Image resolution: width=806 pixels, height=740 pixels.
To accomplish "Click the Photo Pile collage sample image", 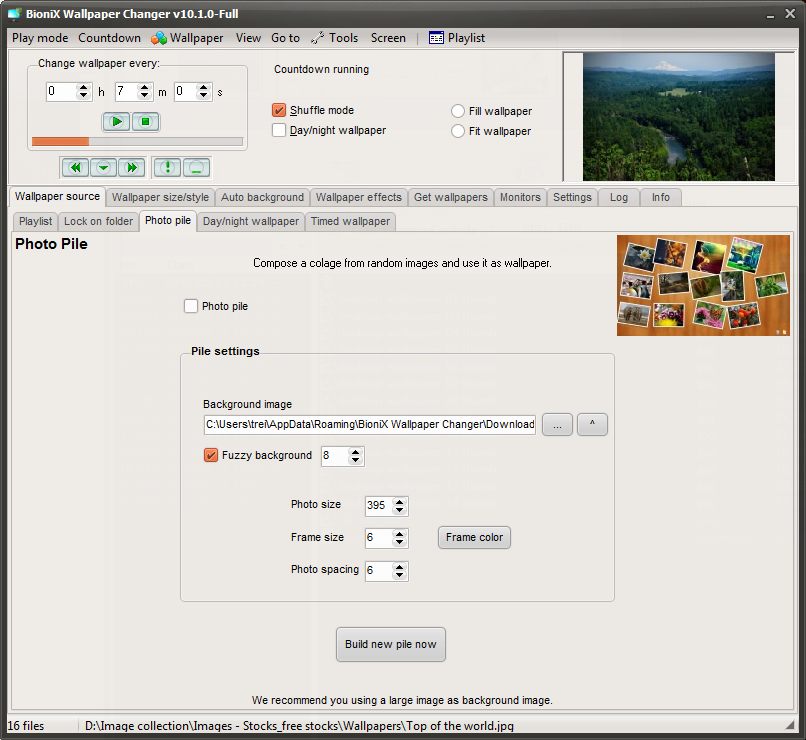I will (x=703, y=286).
